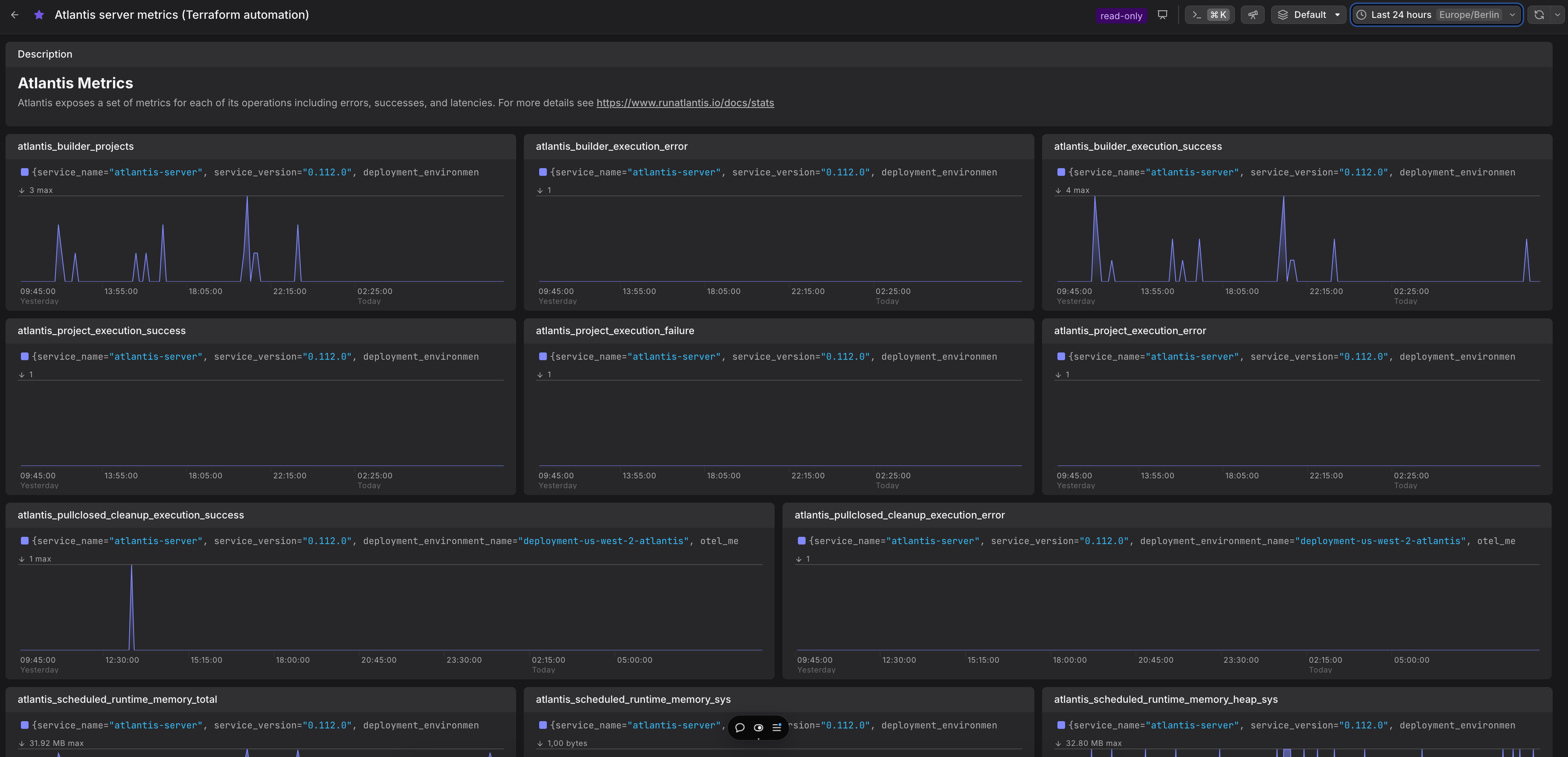Click pullclosed_cleanup_execution_error legend color swatch
This screenshot has height=757, width=1568.
pyautogui.click(x=801, y=541)
